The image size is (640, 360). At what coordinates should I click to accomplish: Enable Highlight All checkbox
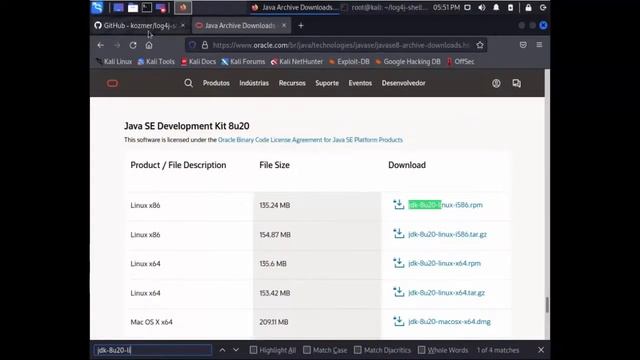[253, 350]
